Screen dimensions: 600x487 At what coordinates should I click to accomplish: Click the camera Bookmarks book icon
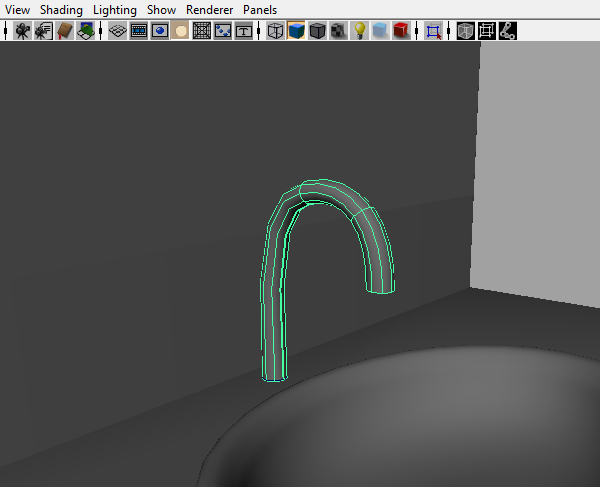(x=65, y=31)
